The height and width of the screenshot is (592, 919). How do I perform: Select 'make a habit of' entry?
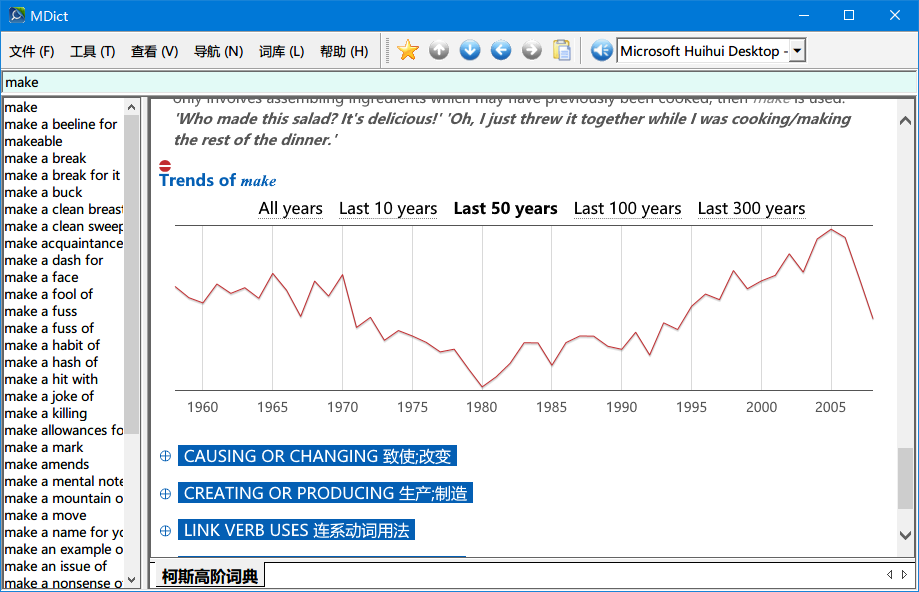coord(52,345)
